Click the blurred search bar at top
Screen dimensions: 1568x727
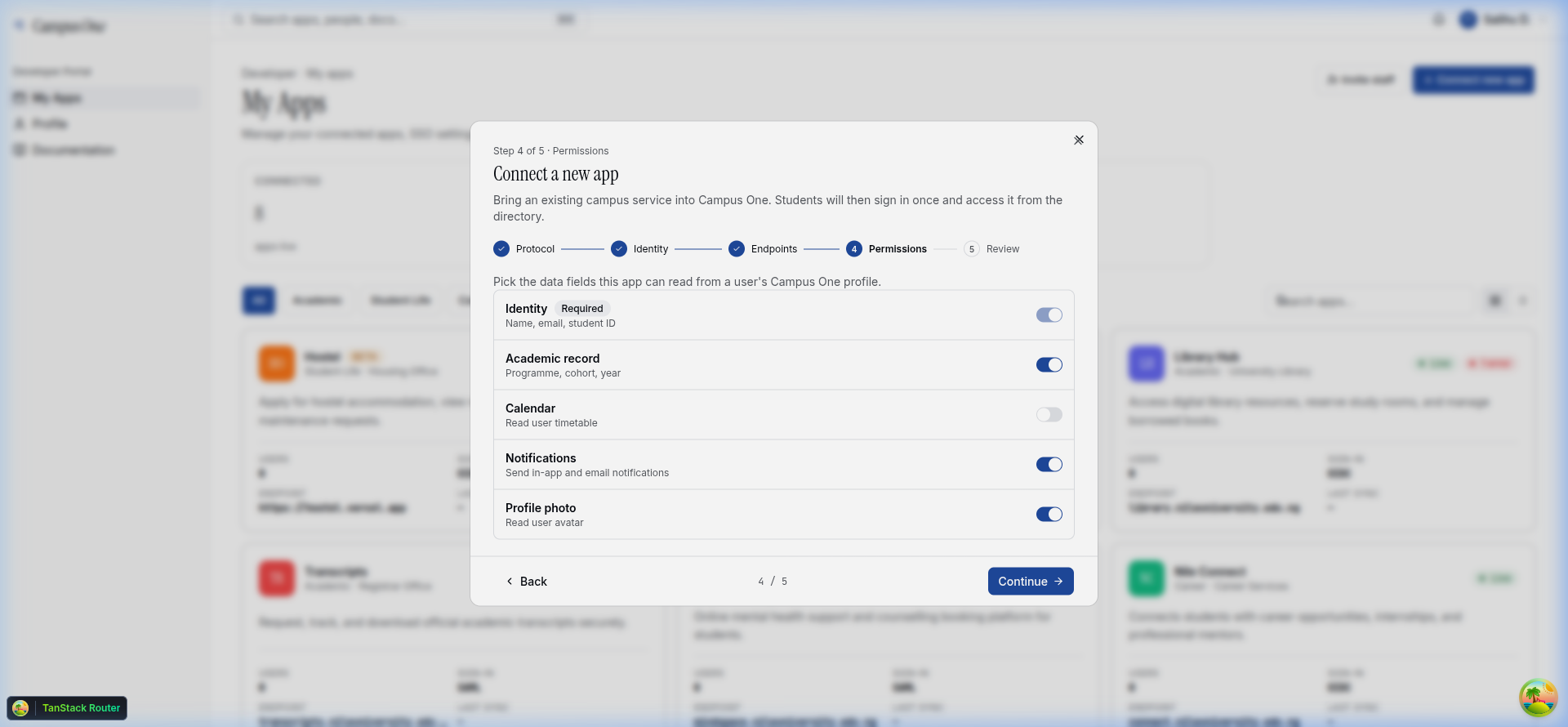pyautogui.click(x=404, y=20)
